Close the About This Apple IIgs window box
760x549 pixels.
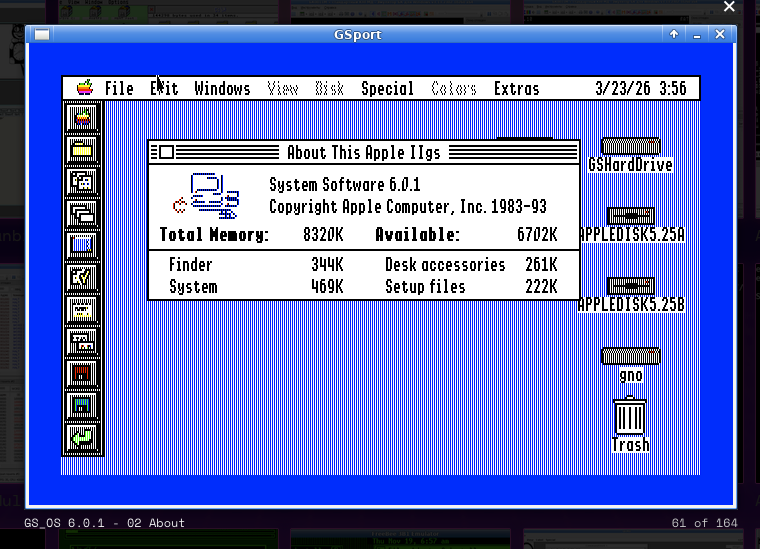(166, 152)
